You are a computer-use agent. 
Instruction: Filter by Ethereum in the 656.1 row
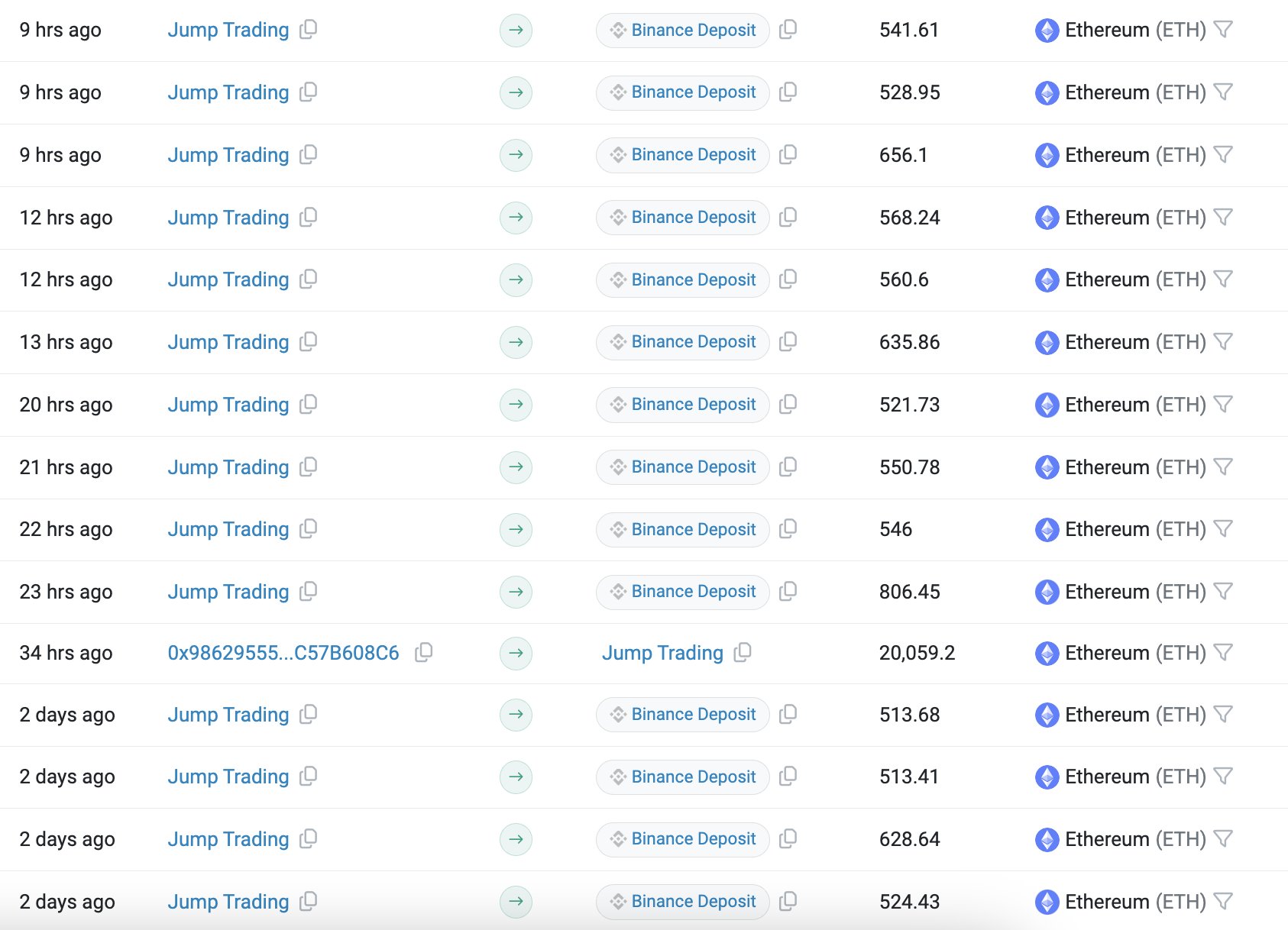pos(1223,155)
